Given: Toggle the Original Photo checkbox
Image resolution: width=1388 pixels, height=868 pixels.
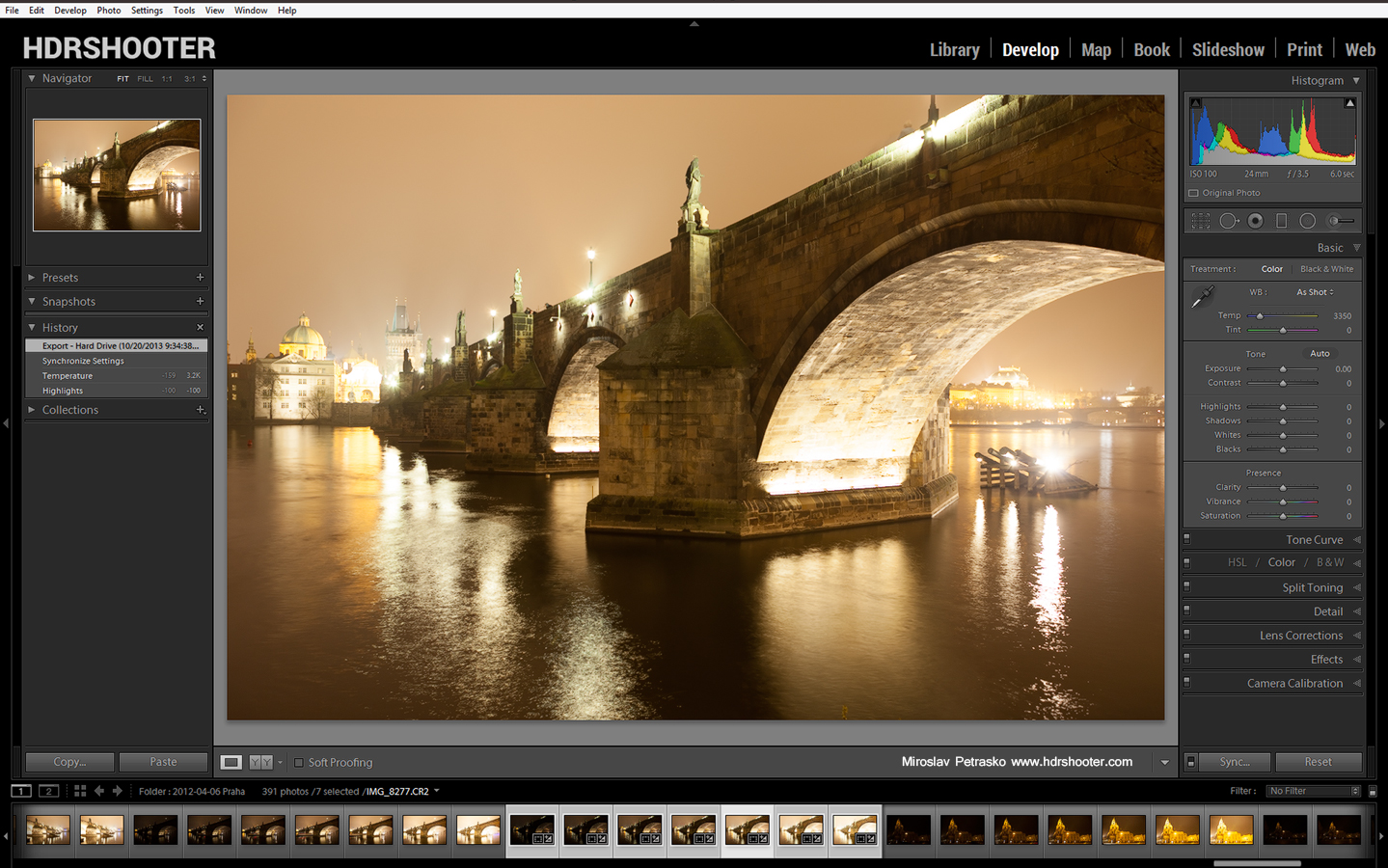Looking at the screenshot, I should (x=1194, y=193).
